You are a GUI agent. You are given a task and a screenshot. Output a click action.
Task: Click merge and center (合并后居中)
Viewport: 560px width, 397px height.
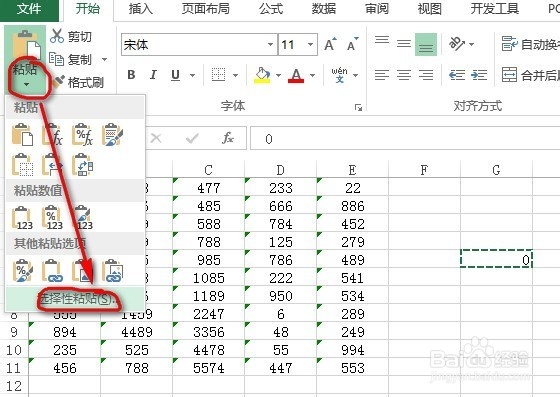(530, 75)
